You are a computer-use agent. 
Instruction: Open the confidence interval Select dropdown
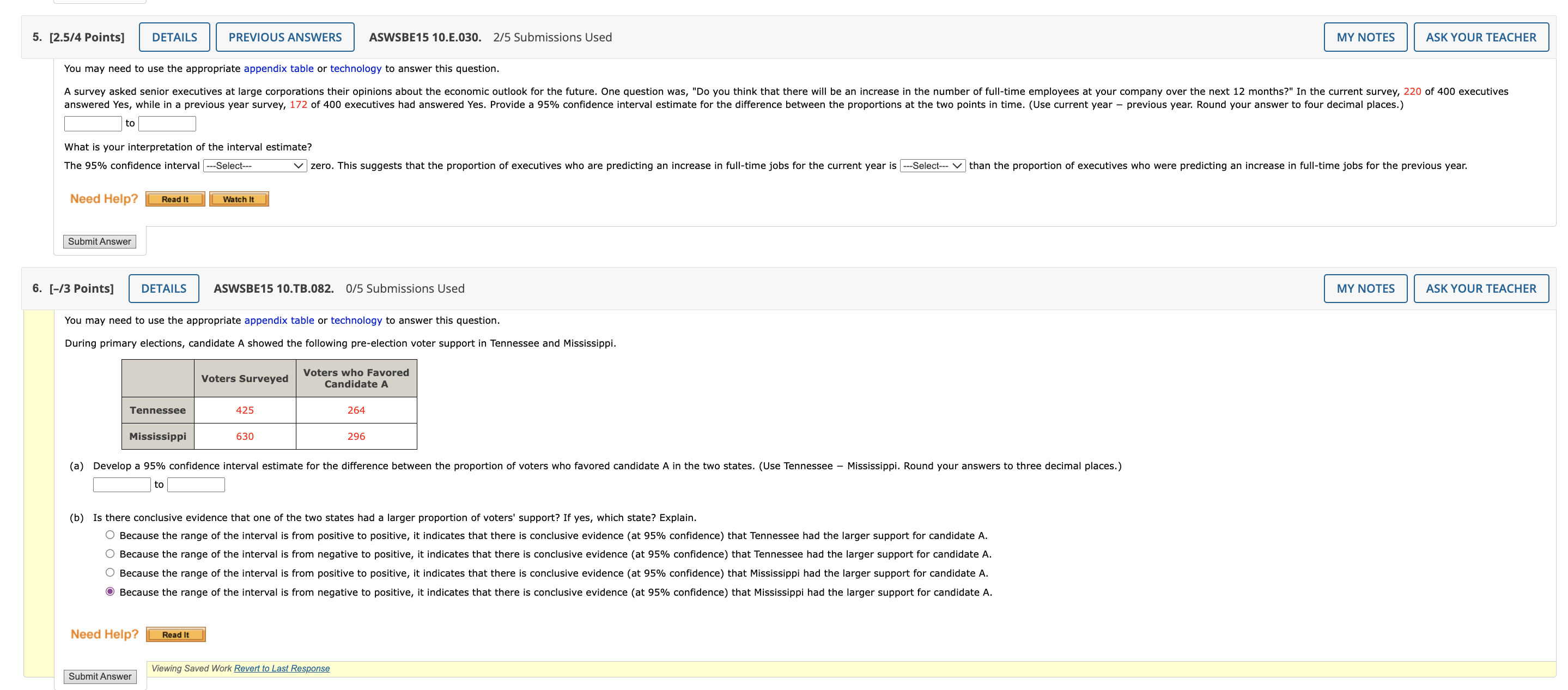tap(254, 165)
